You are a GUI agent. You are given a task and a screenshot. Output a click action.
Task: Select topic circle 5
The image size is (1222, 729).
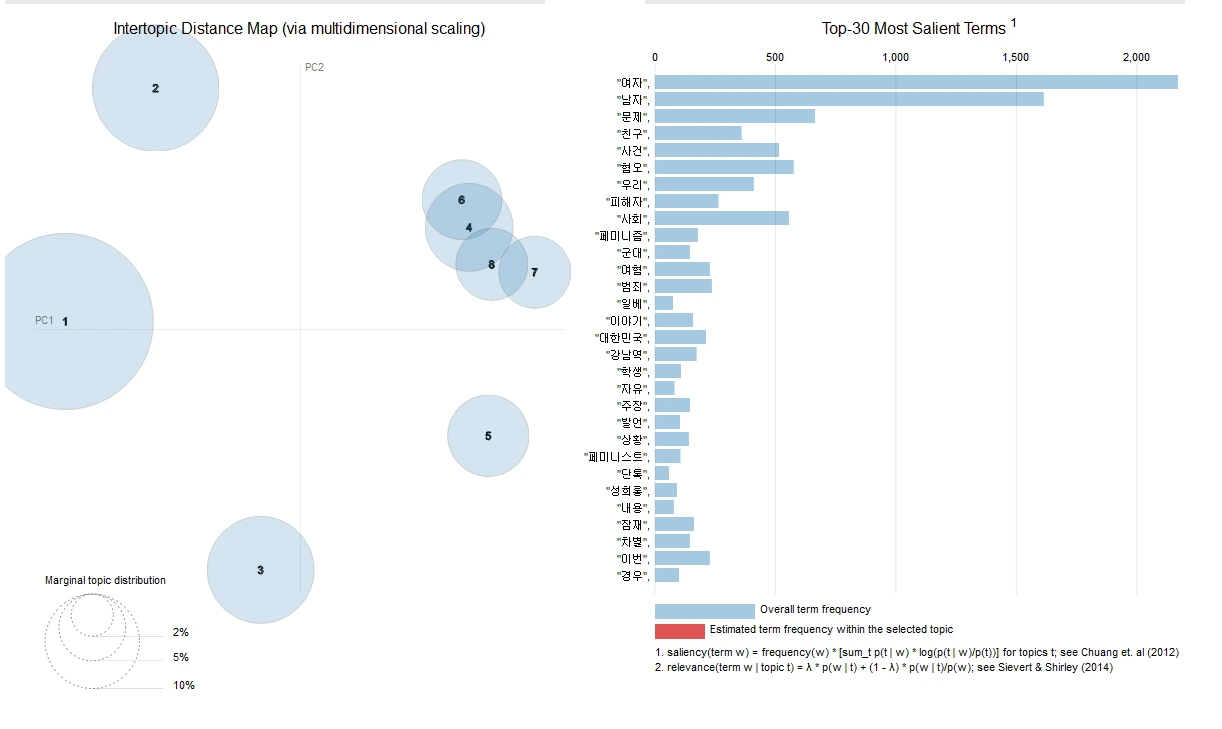pos(488,436)
